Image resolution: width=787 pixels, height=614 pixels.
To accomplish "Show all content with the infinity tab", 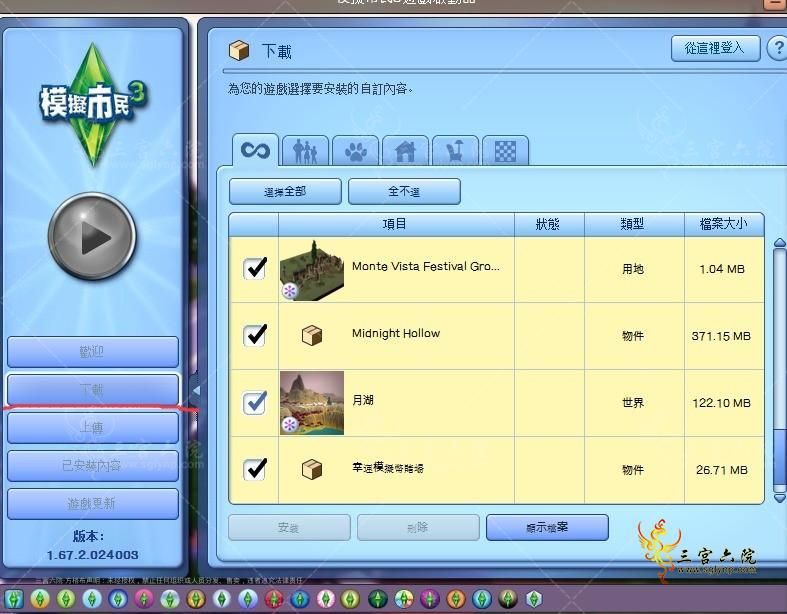I will coord(255,150).
